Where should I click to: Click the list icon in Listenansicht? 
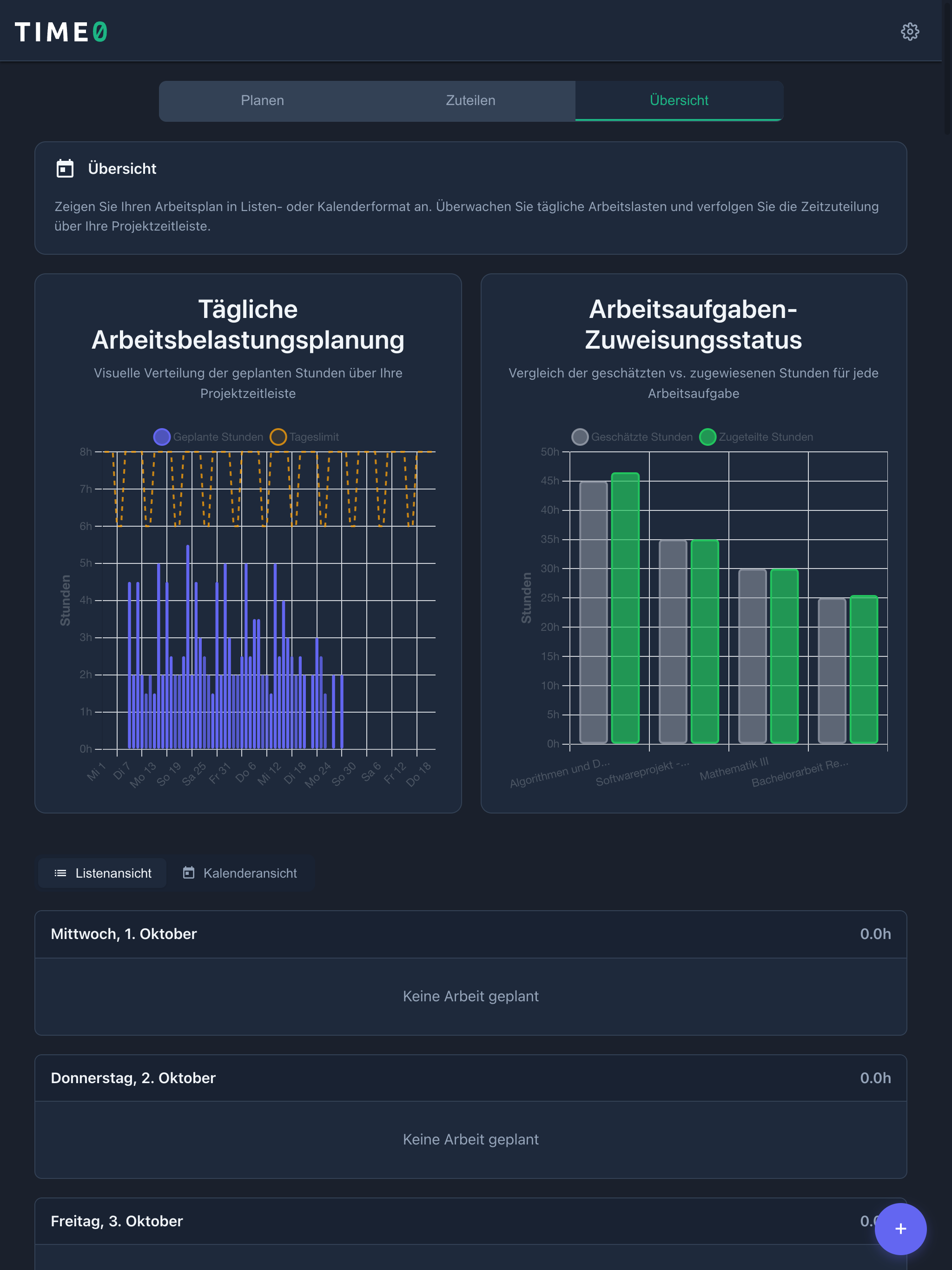tap(60, 873)
